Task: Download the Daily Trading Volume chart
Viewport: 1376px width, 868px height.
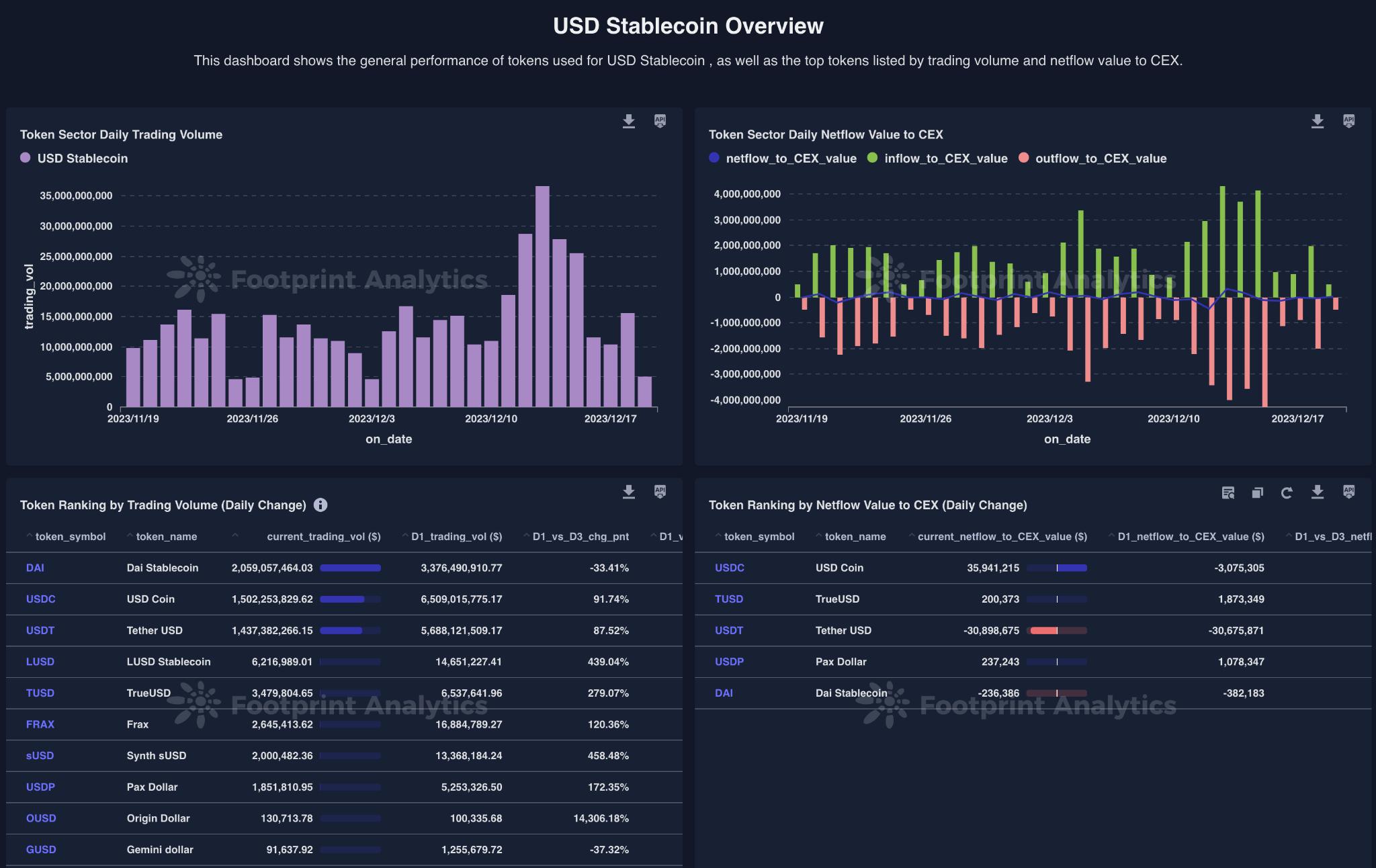Action: coord(628,121)
